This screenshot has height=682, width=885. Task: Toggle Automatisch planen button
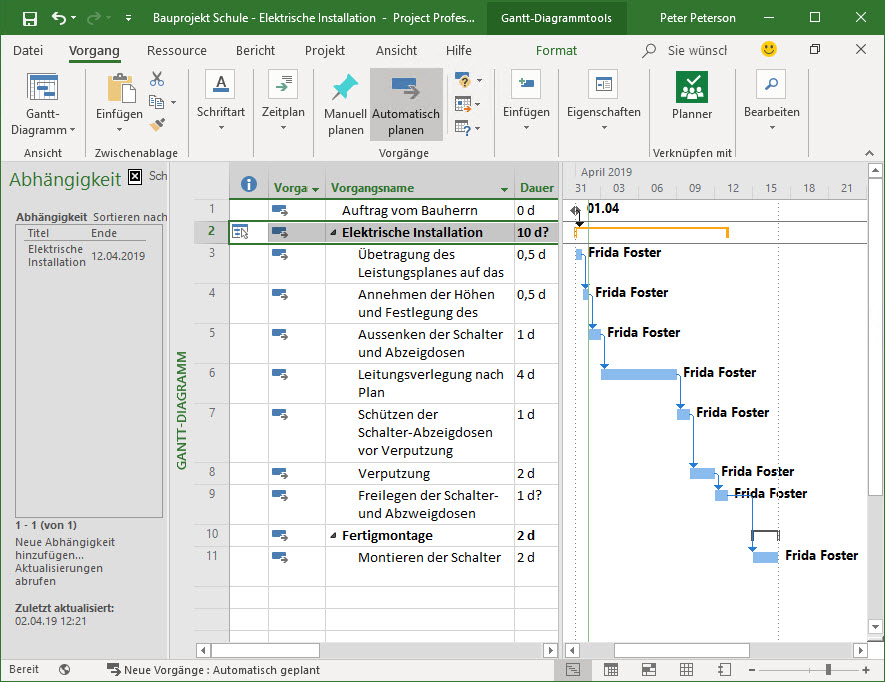(406, 104)
